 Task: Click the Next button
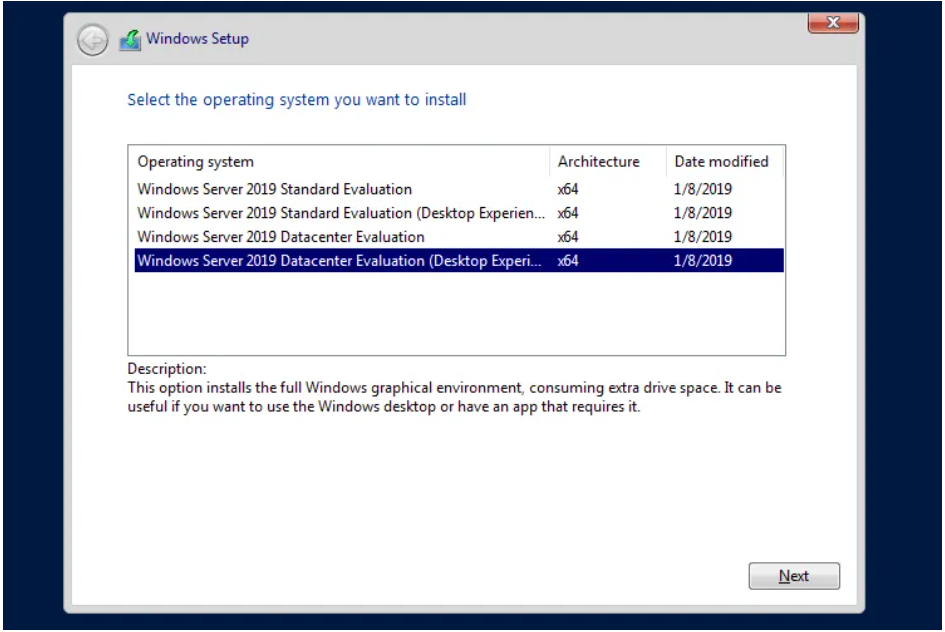coord(794,576)
